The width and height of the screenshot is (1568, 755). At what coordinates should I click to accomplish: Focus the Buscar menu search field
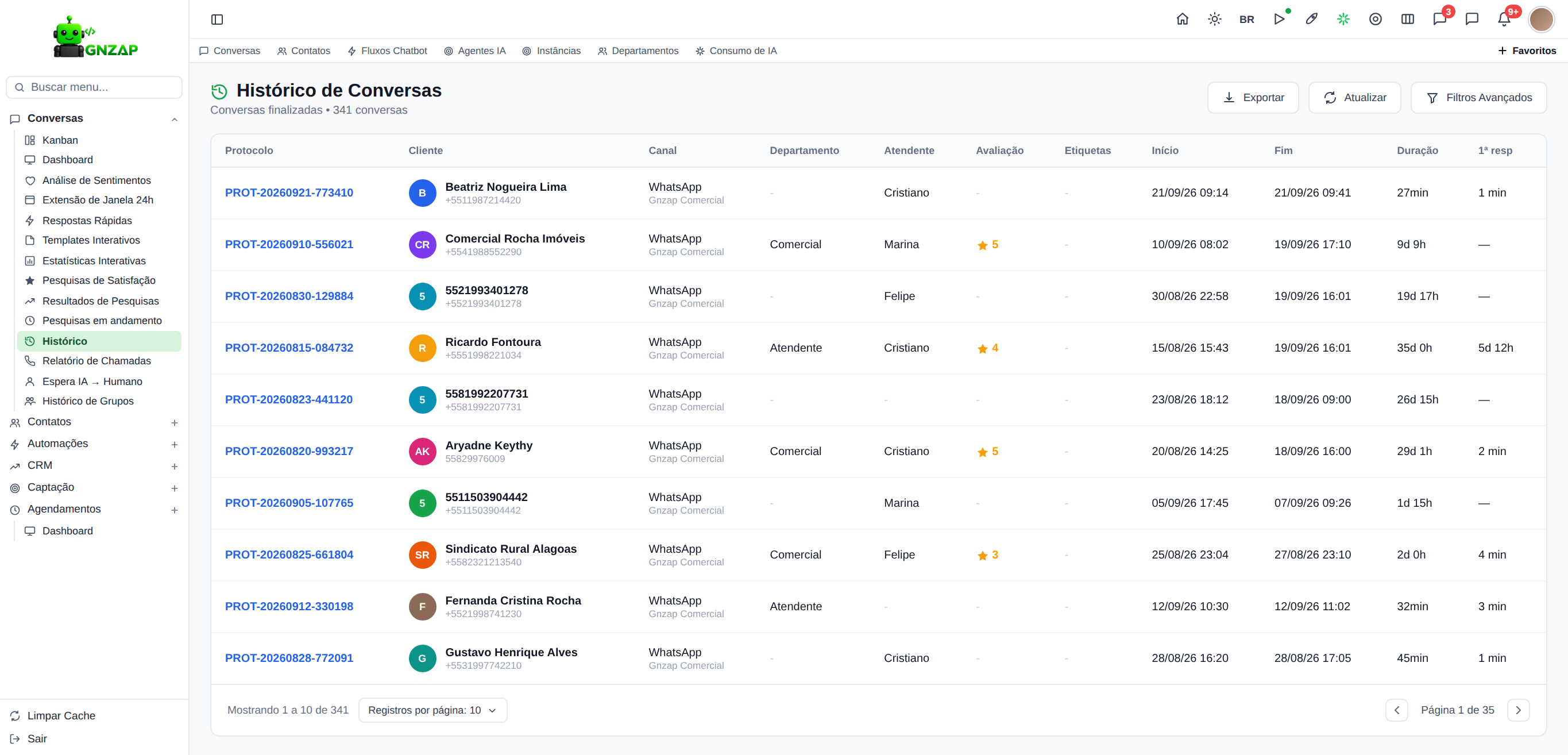coord(94,87)
